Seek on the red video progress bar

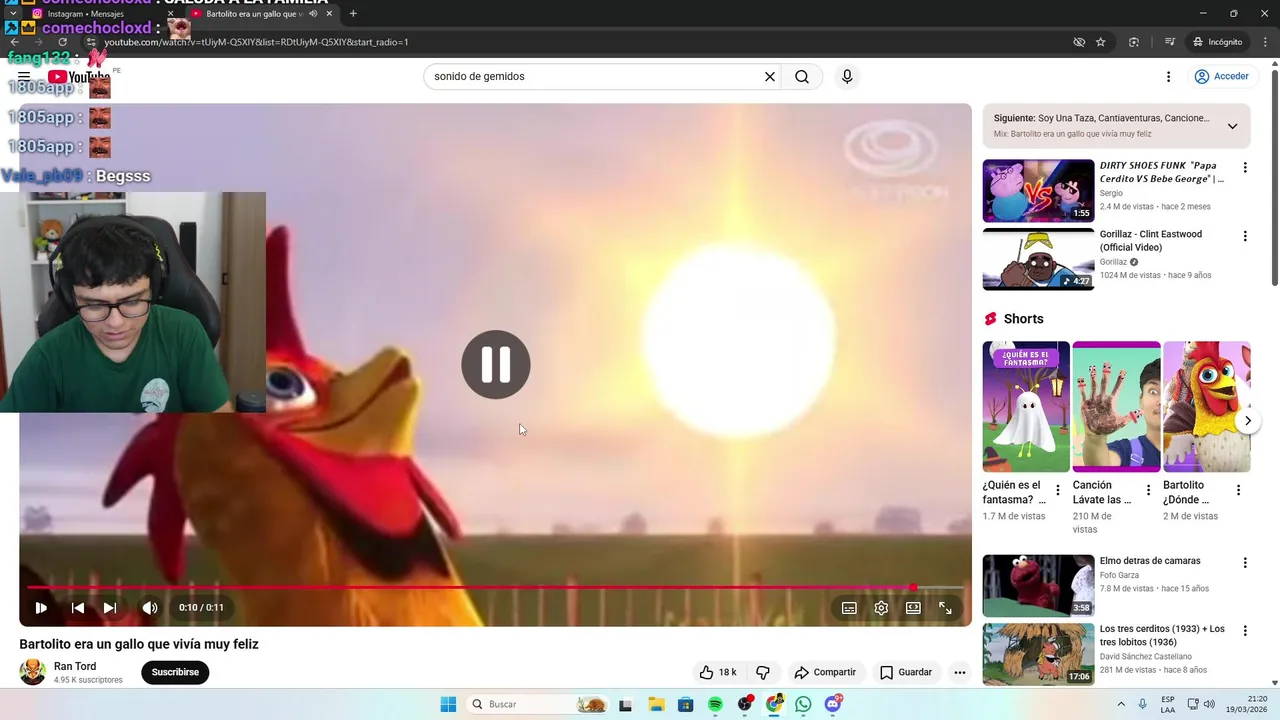pos(495,587)
